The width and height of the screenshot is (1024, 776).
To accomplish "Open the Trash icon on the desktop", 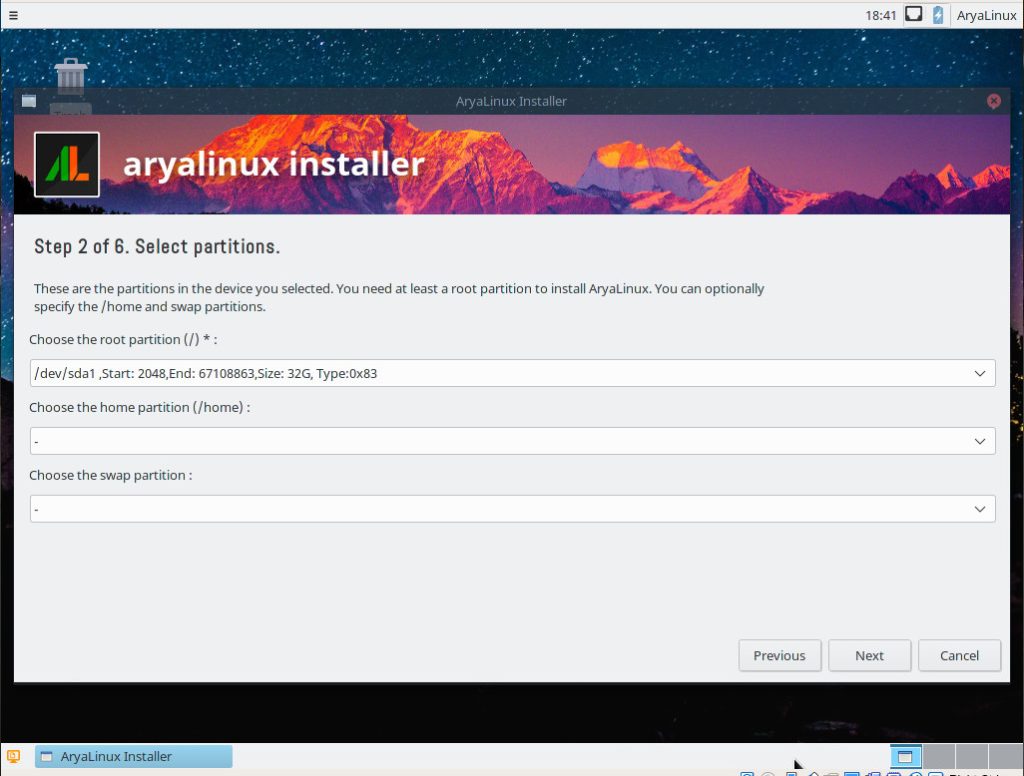I will (x=70, y=77).
